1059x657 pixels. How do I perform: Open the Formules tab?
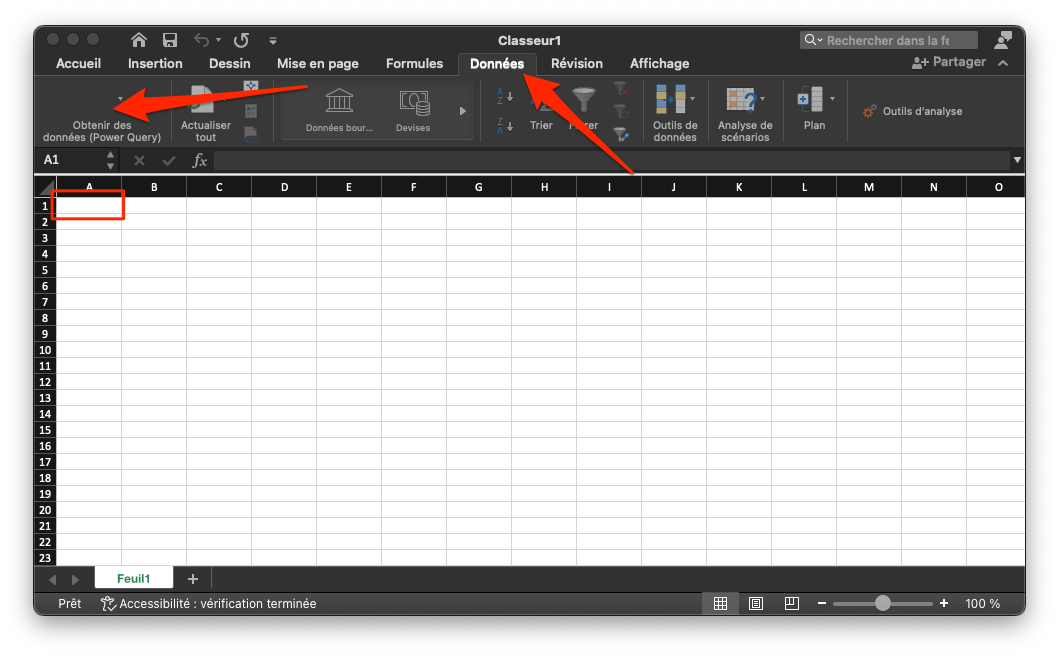tap(414, 63)
